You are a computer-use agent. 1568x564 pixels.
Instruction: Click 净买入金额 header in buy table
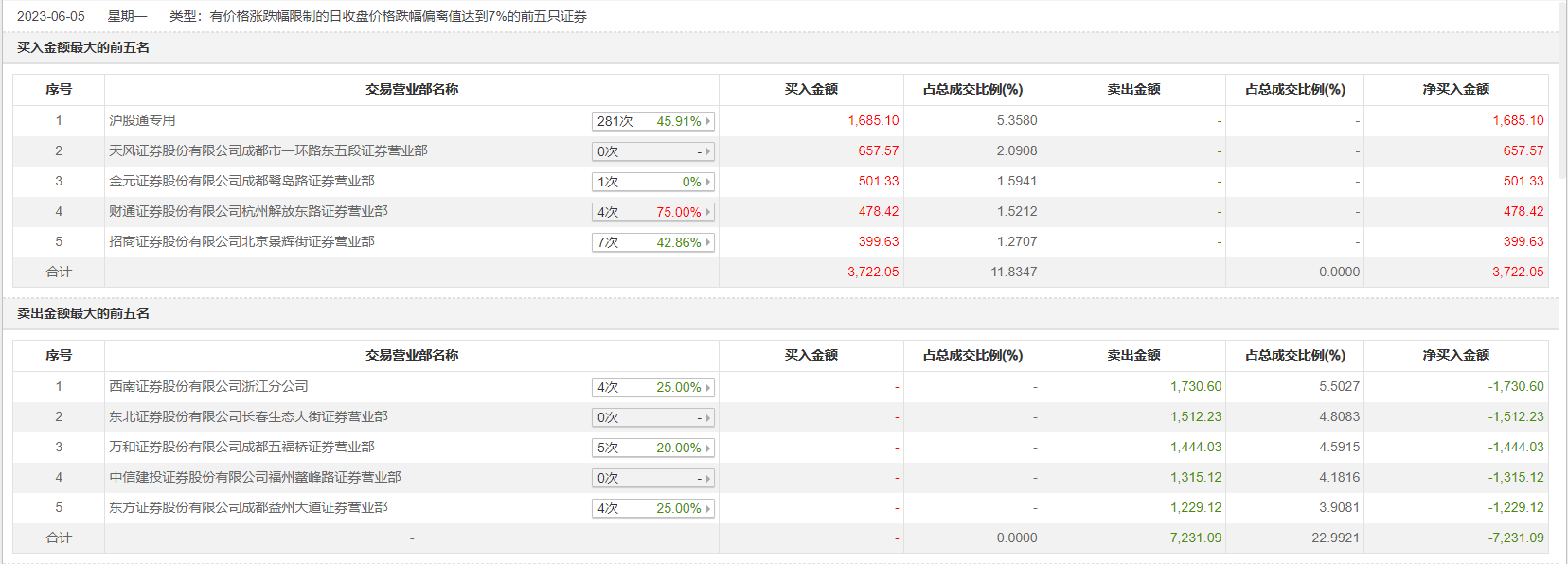(1455, 89)
